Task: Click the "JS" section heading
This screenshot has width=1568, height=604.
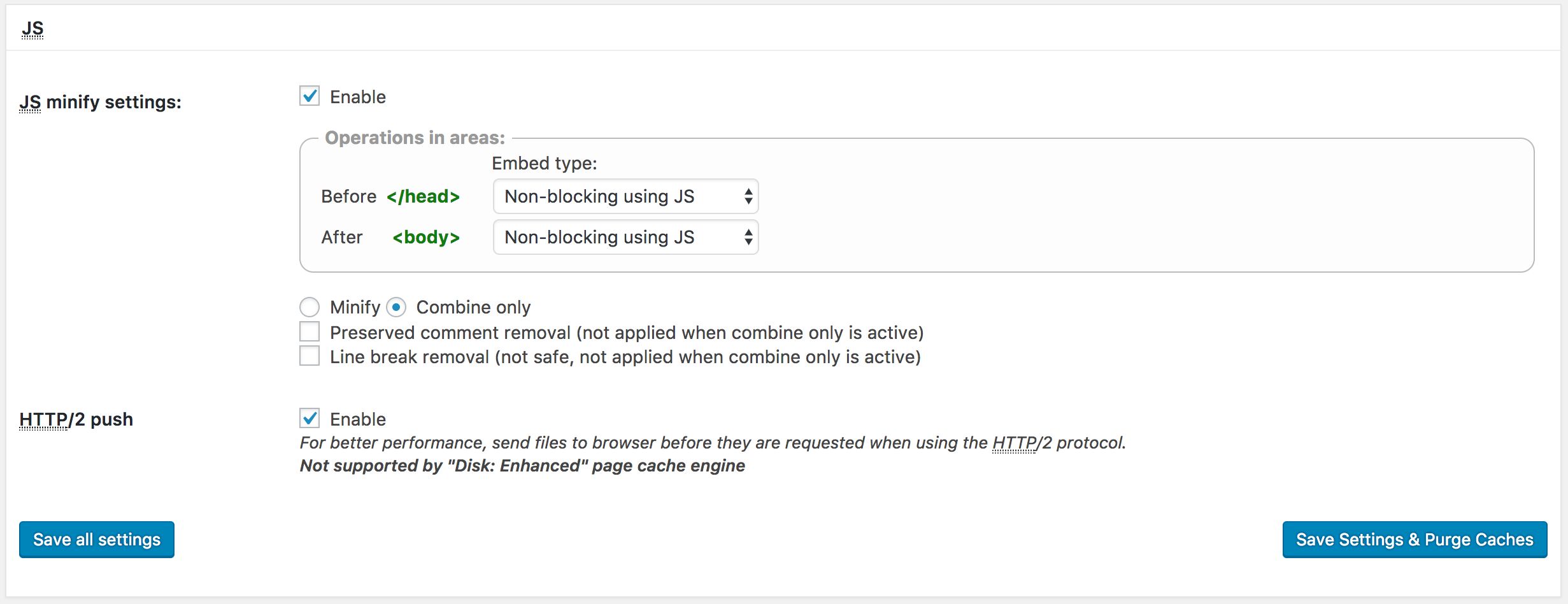Action: (32, 28)
